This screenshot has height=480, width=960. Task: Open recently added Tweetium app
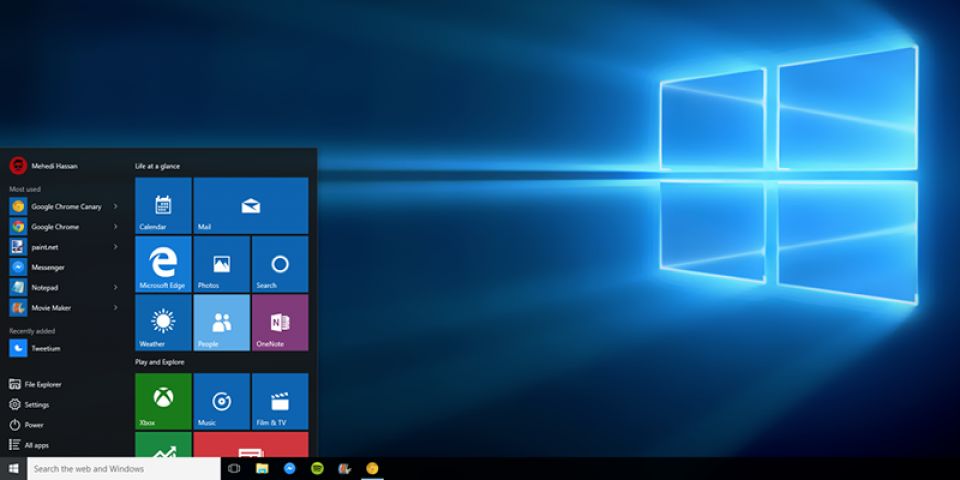(x=64, y=348)
